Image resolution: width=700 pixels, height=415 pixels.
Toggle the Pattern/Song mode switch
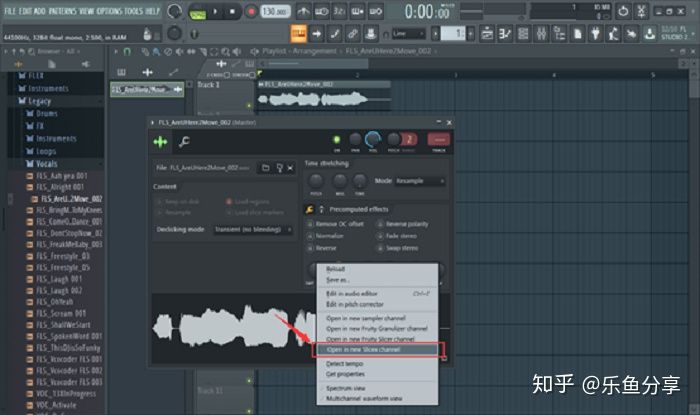click(197, 12)
